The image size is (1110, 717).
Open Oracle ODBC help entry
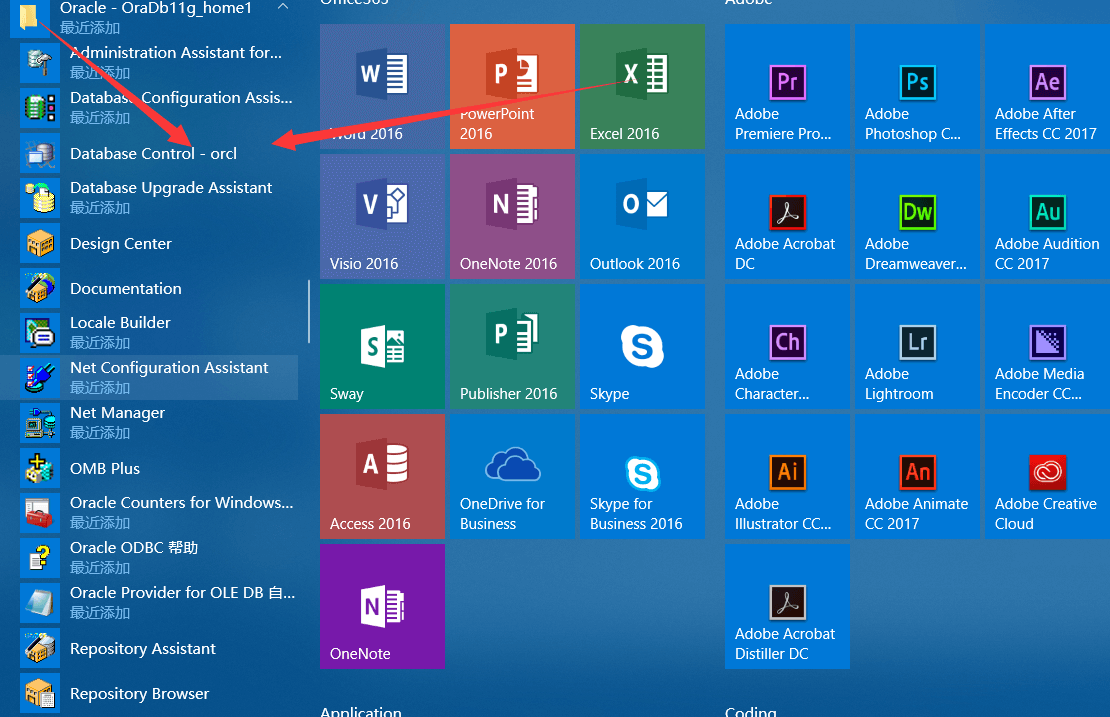149,557
